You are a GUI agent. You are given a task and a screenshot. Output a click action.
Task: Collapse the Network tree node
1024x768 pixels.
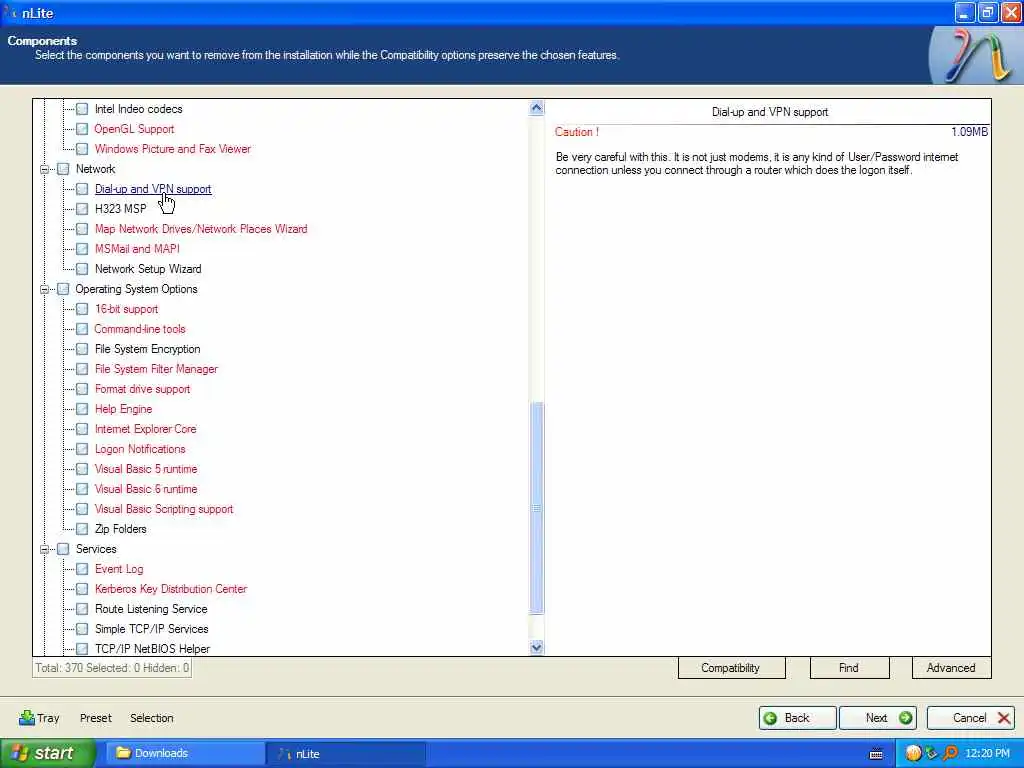(x=44, y=169)
